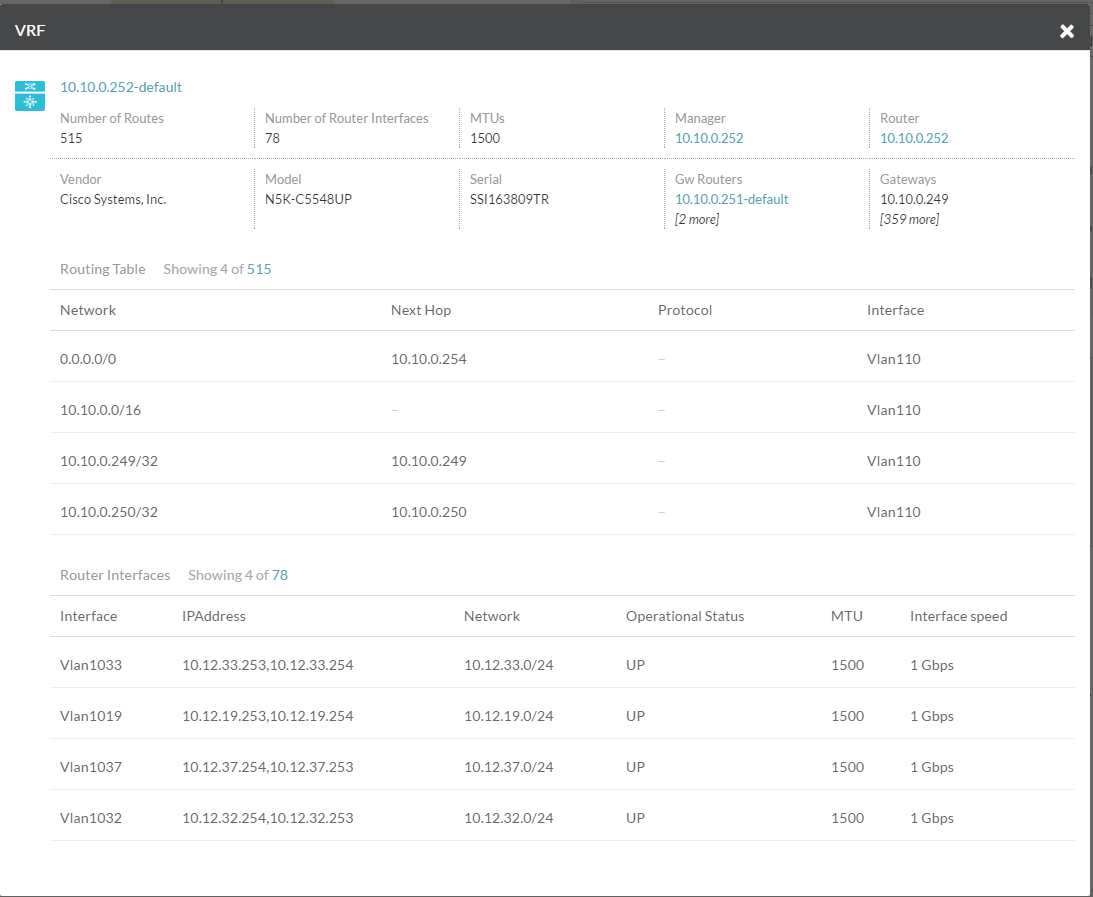The height and width of the screenshot is (897, 1093).
Task: Show all 78 router interfaces
Action: [x=280, y=575]
